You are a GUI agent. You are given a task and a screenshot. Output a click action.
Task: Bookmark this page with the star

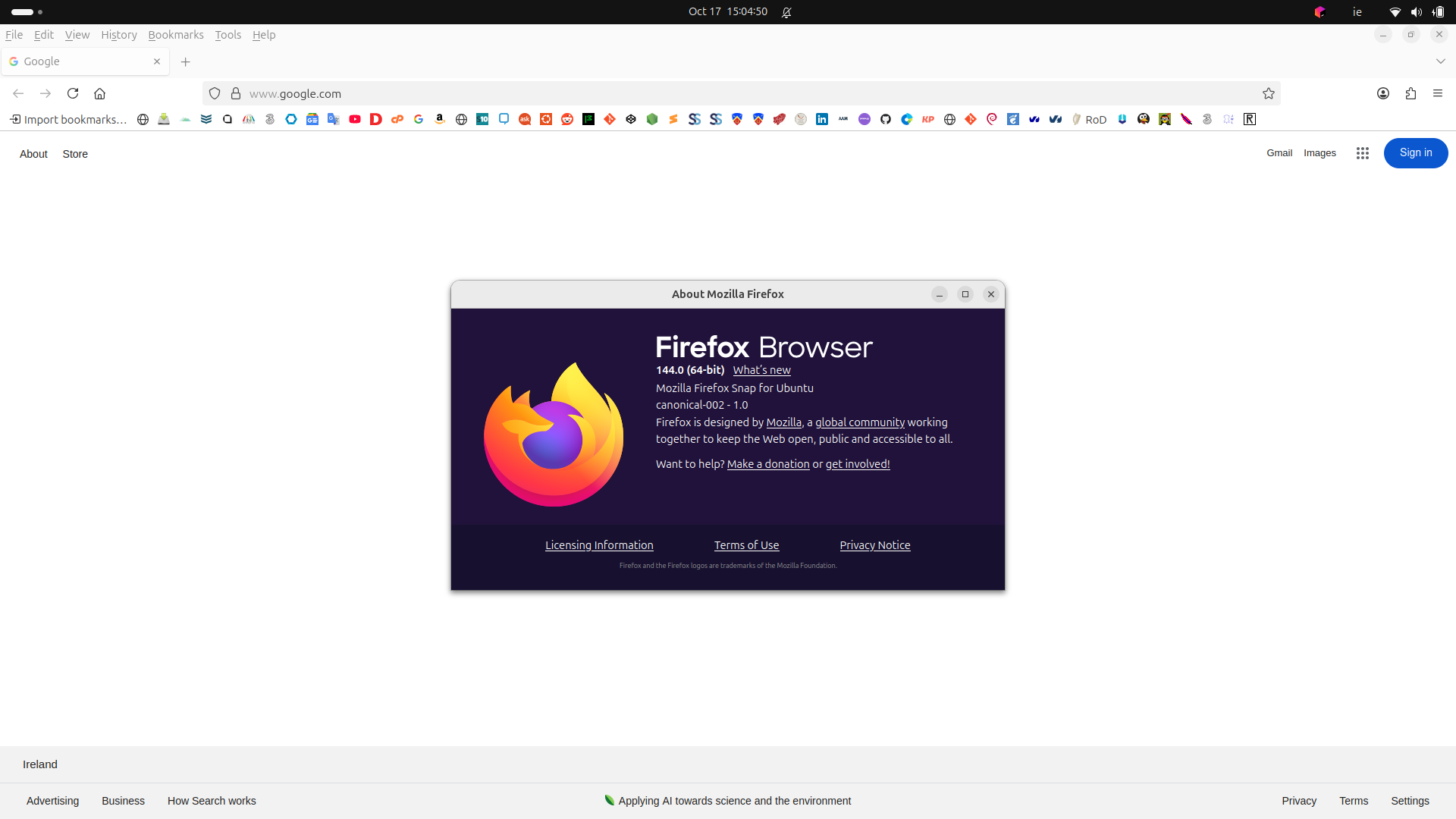1269,93
